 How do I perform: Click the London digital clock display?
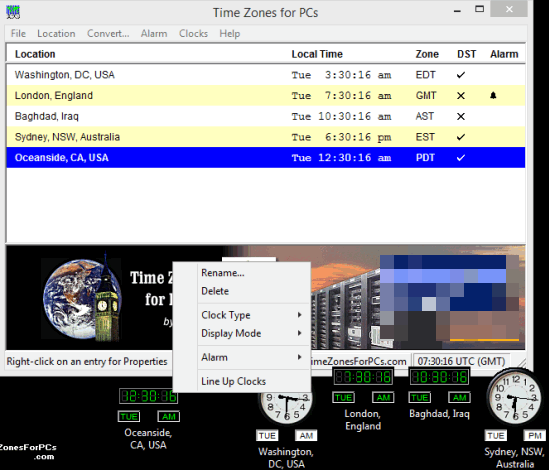pos(363,377)
